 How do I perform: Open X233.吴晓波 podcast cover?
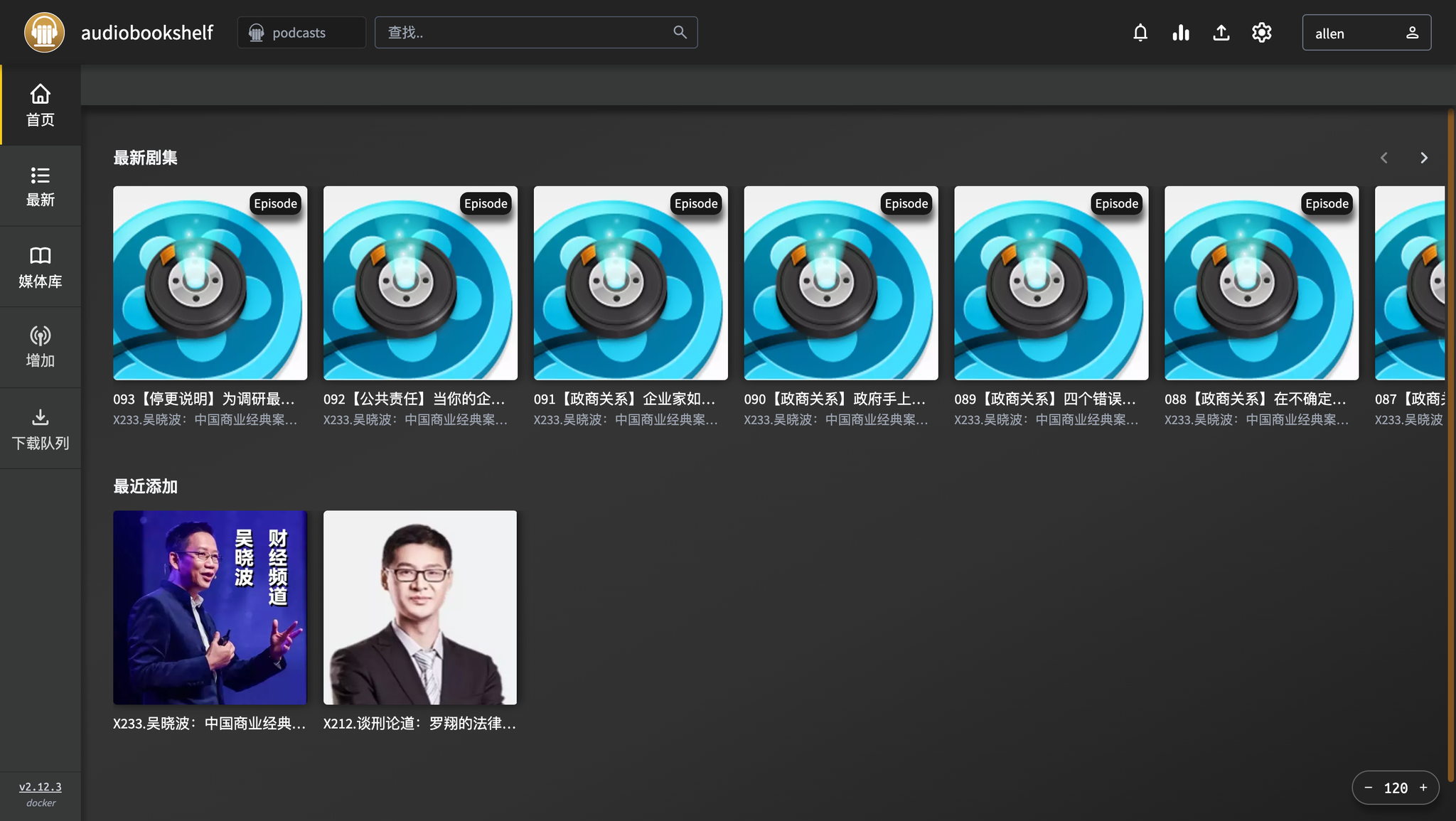210,608
